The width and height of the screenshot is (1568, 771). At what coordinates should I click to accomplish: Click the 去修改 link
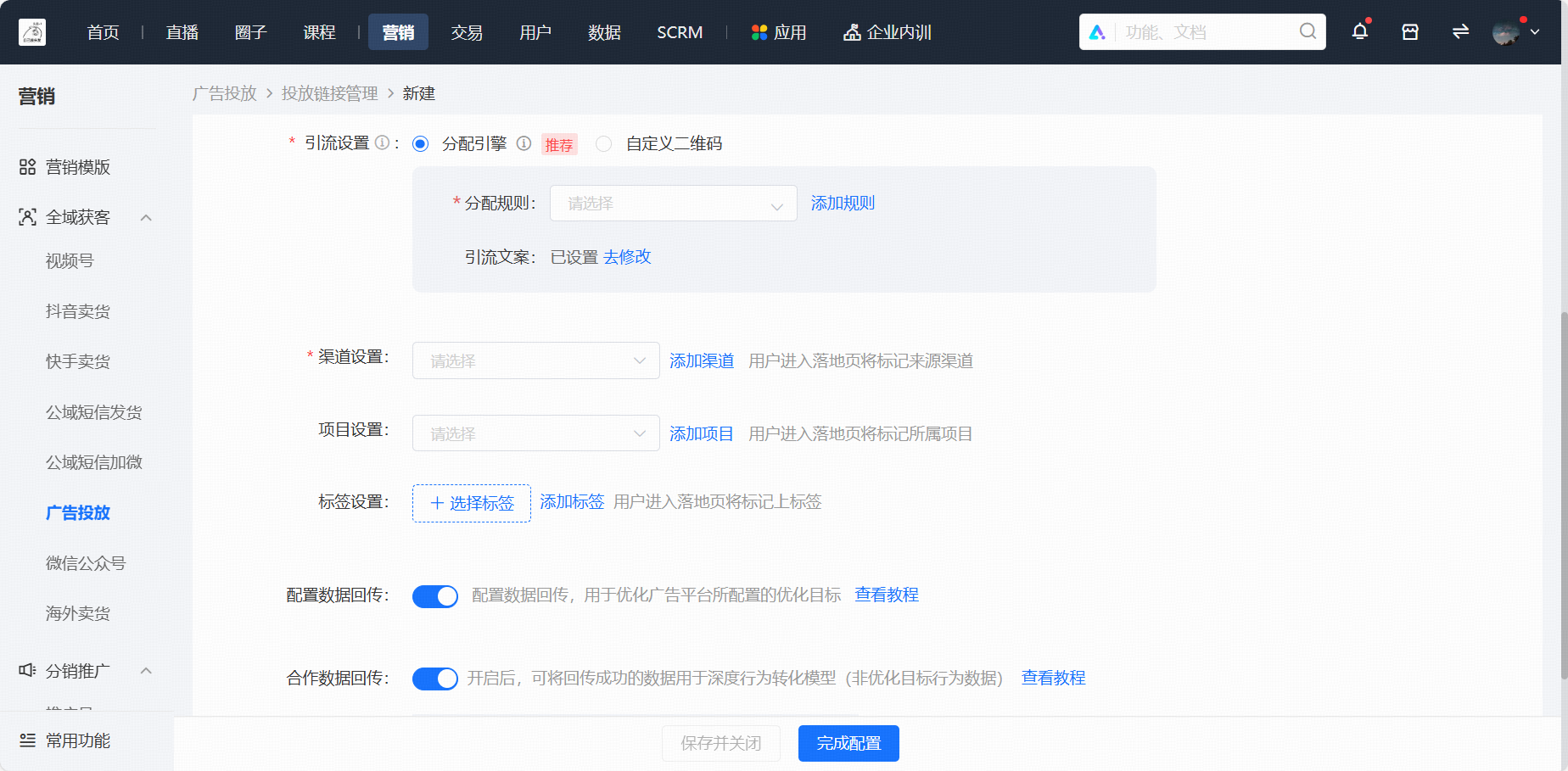(x=627, y=257)
